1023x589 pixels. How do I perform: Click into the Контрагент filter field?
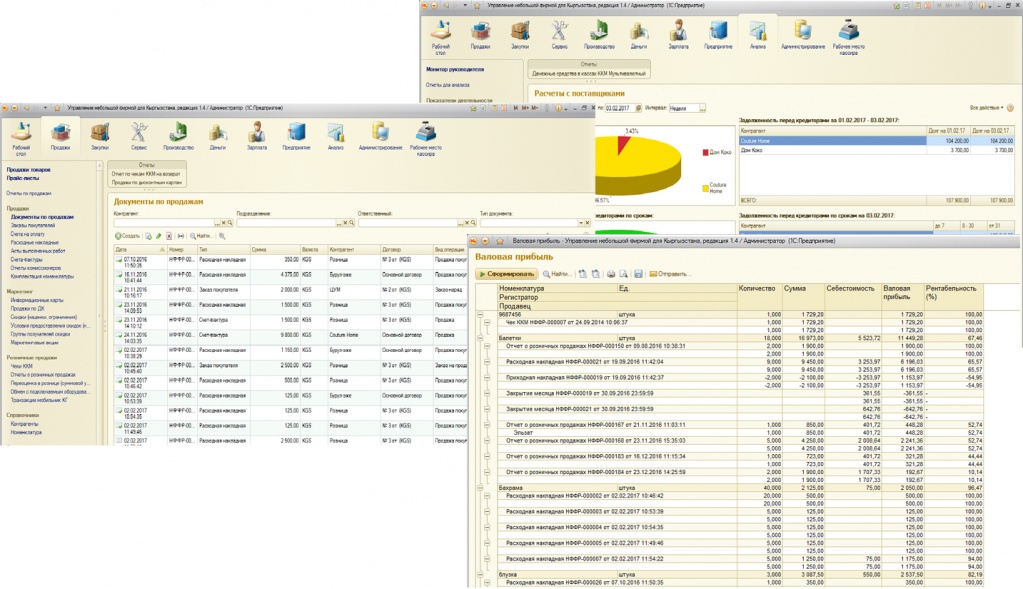pyautogui.click(x=164, y=223)
